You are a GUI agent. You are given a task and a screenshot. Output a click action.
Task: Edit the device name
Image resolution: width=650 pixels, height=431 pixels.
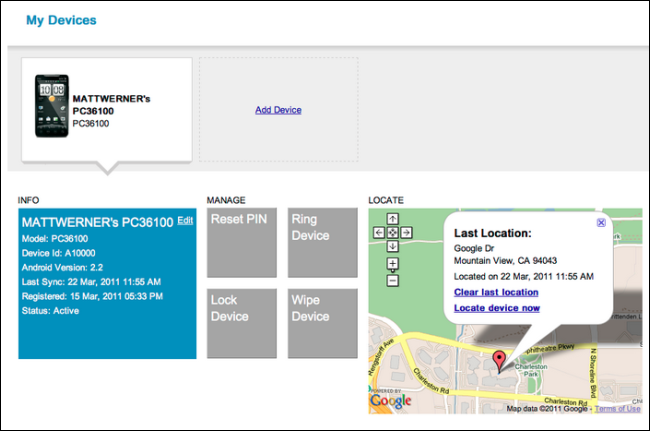coord(185,220)
